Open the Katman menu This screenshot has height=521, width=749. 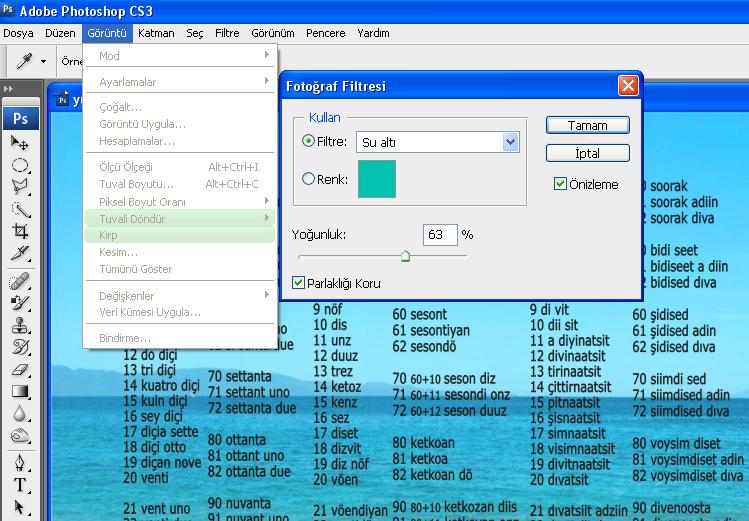click(x=156, y=33)
